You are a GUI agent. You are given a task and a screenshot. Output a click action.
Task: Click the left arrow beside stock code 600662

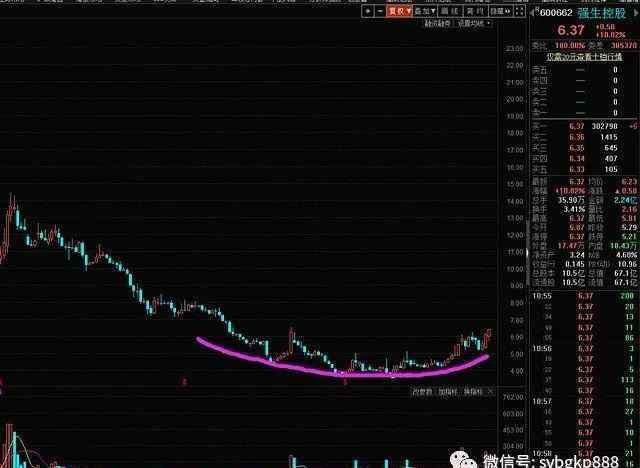[533, 12]
